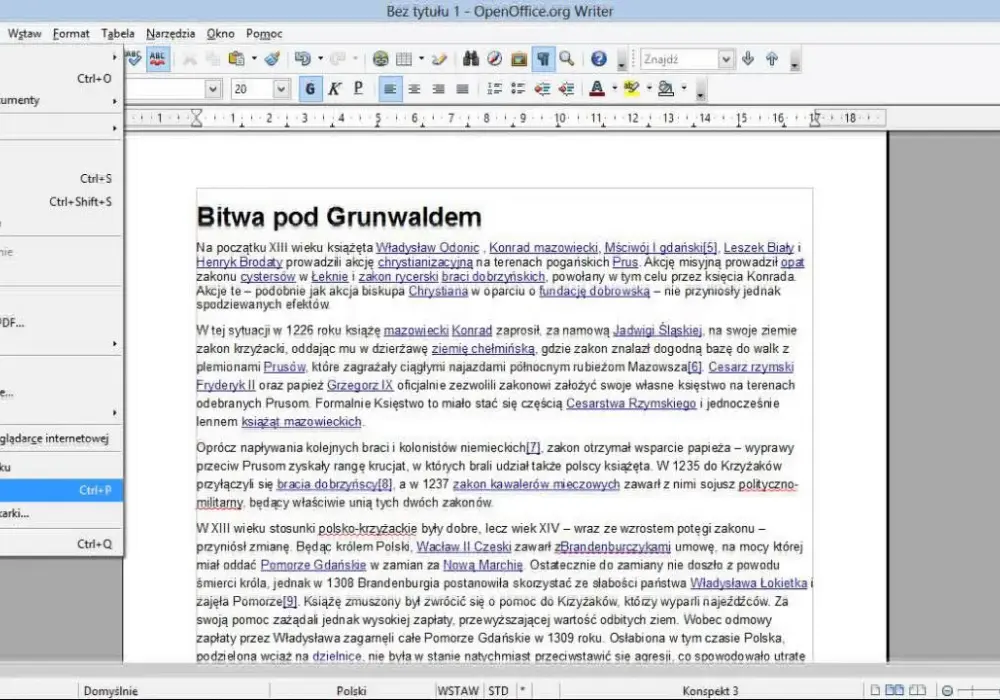Open Find & Replace binoculars icon
The height and width of the screenshot is (700, 1000).
point(471,59)
